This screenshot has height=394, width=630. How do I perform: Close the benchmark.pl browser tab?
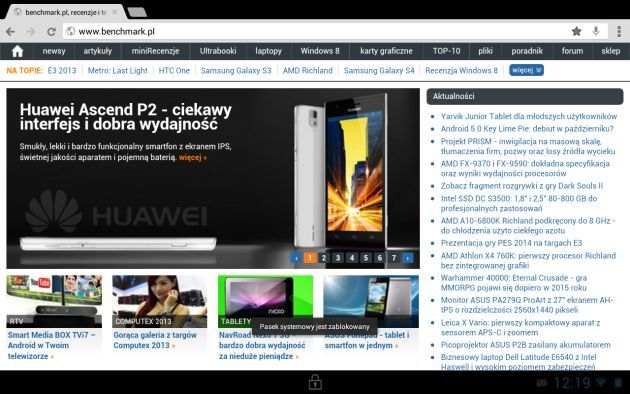pos(115,12)
